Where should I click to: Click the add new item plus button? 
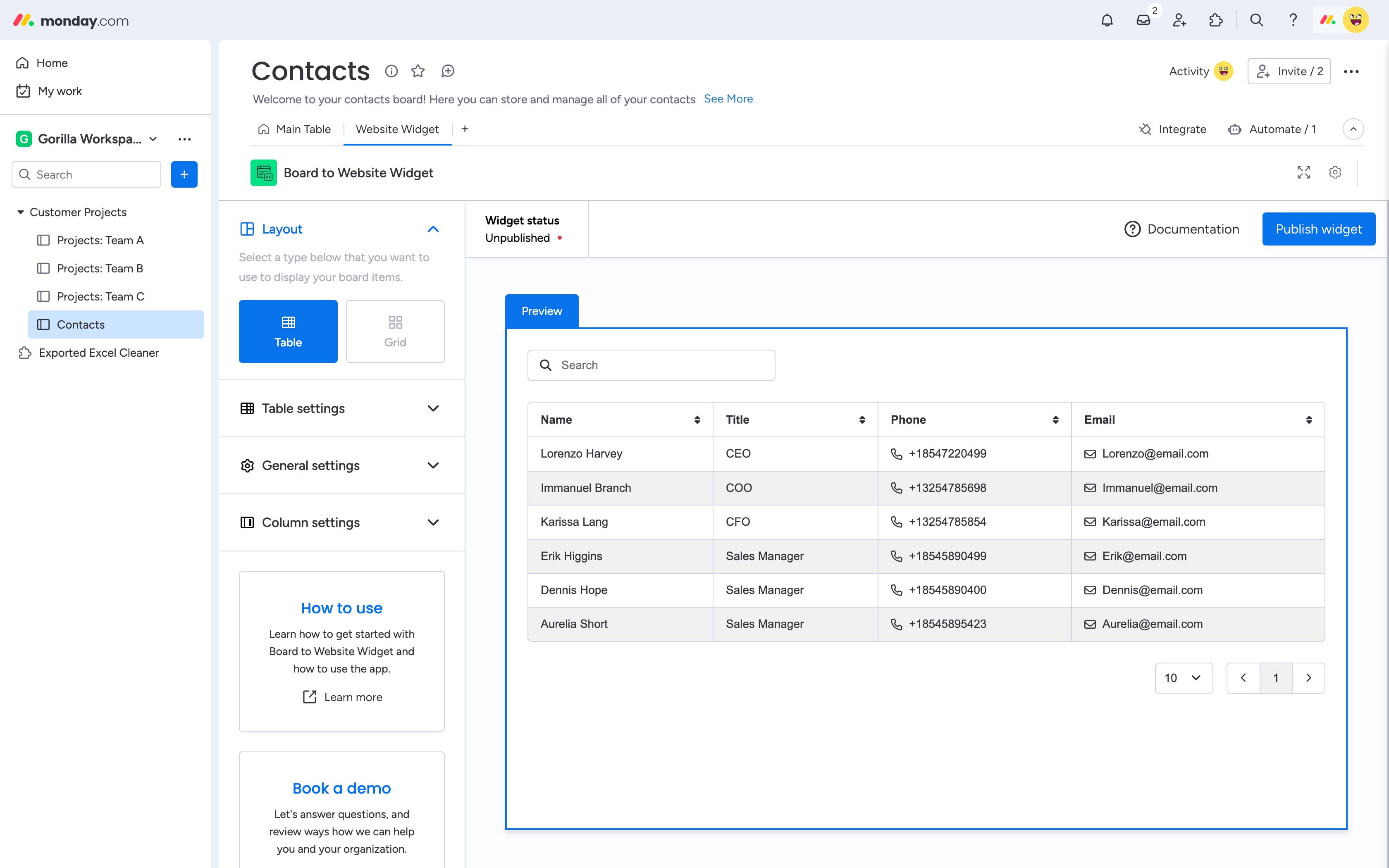click(184, 174)
